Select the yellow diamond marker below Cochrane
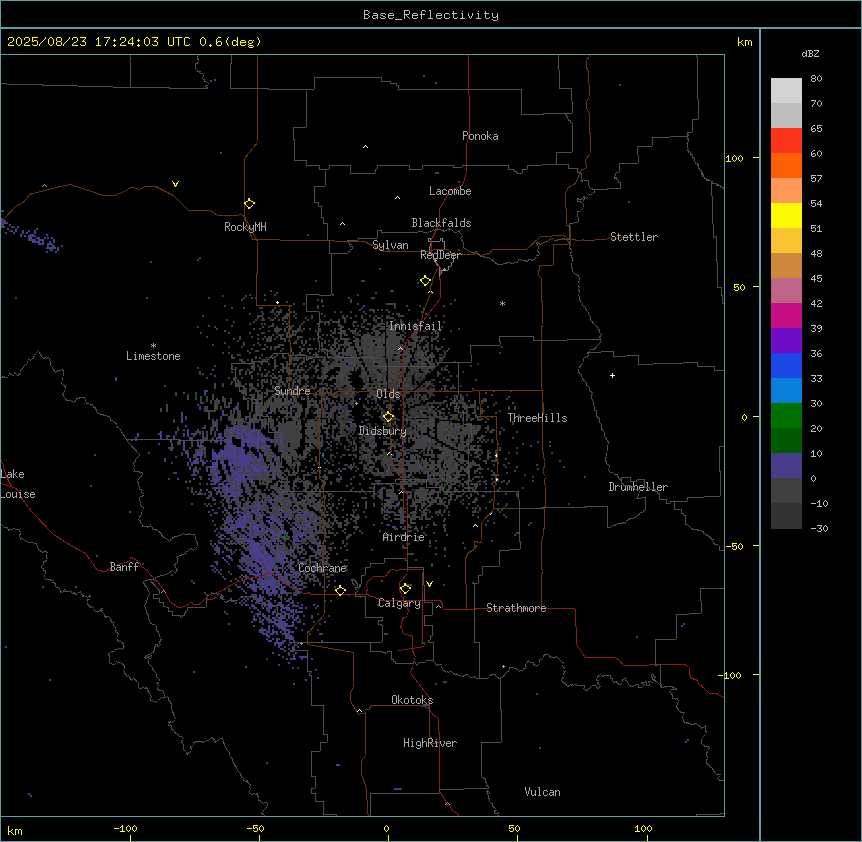 [x=340, y=591]
